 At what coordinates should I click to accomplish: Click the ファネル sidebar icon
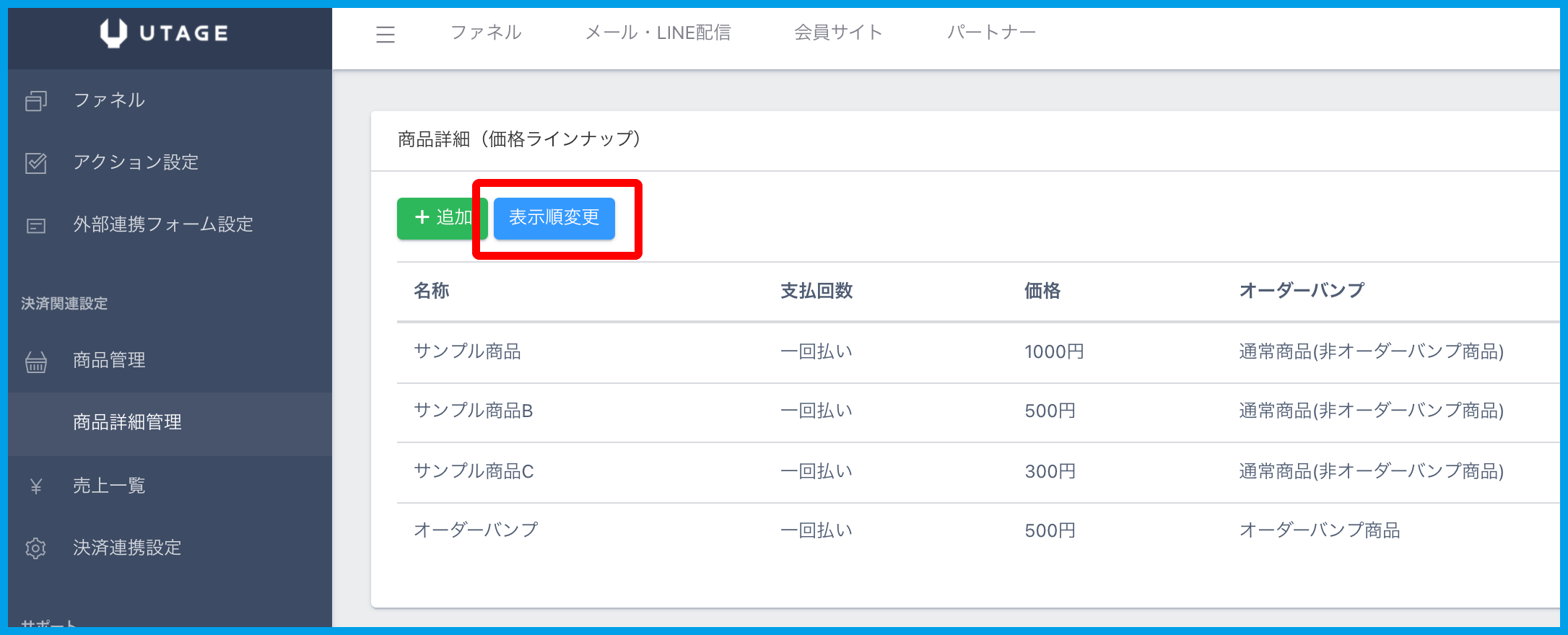(x=36, y=101)
